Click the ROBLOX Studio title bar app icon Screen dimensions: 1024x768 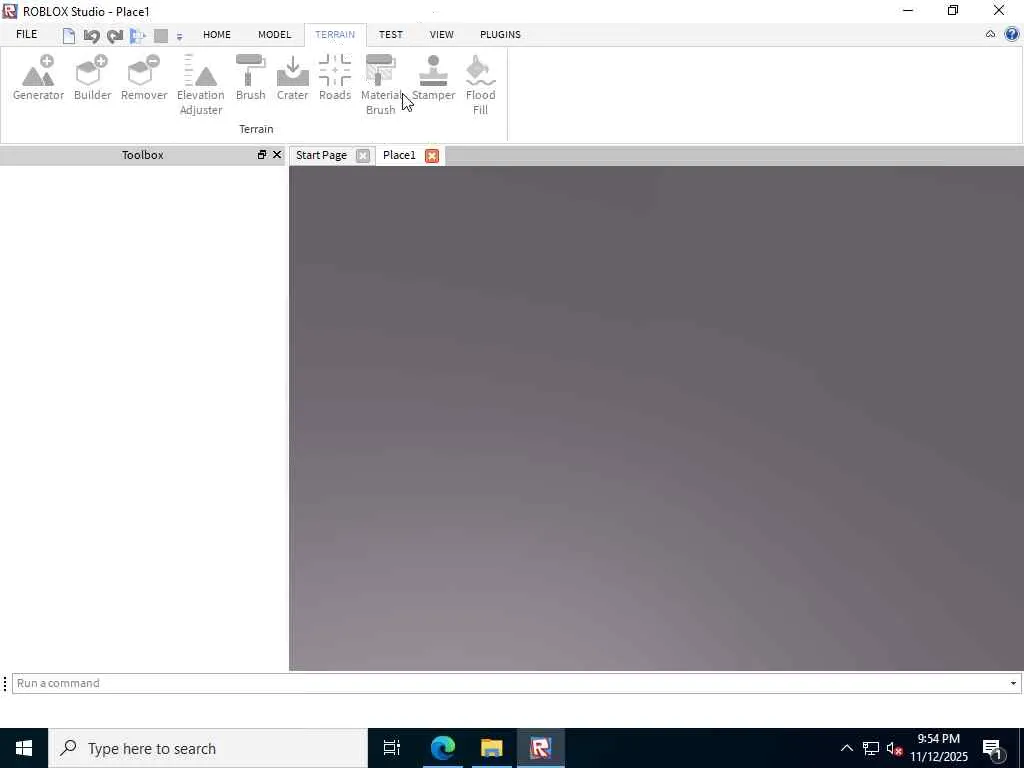pos(10,11)
